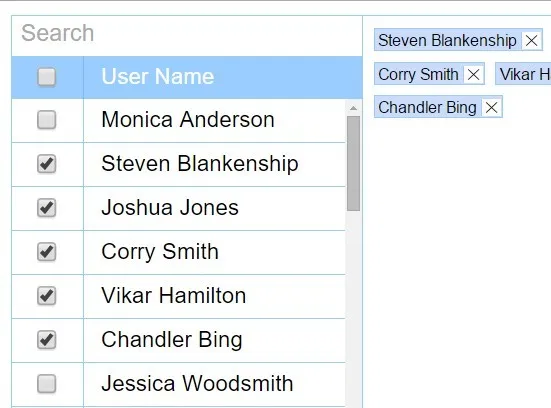The height and width of the screenshot is (408, 551).
Task: Uncheck the Corry Smith checkbox
Action: (46, 252)
